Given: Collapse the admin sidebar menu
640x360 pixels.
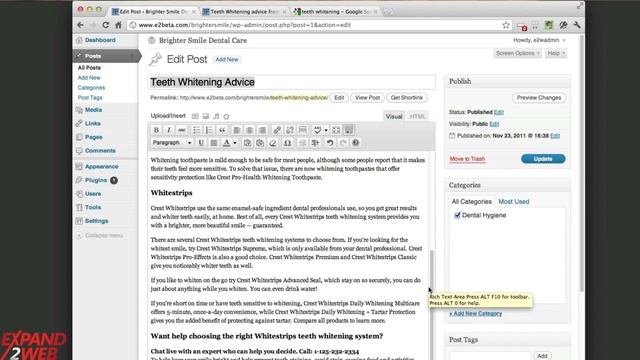Looking at the screenshot, I should coord(100,236).
